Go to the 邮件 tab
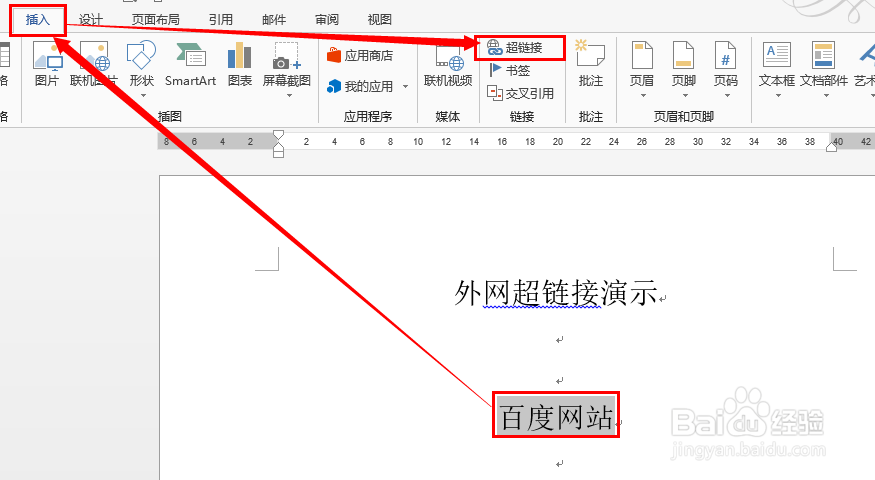Image resolution: width=875 pixels, height=480 pixels. (273, 20)
